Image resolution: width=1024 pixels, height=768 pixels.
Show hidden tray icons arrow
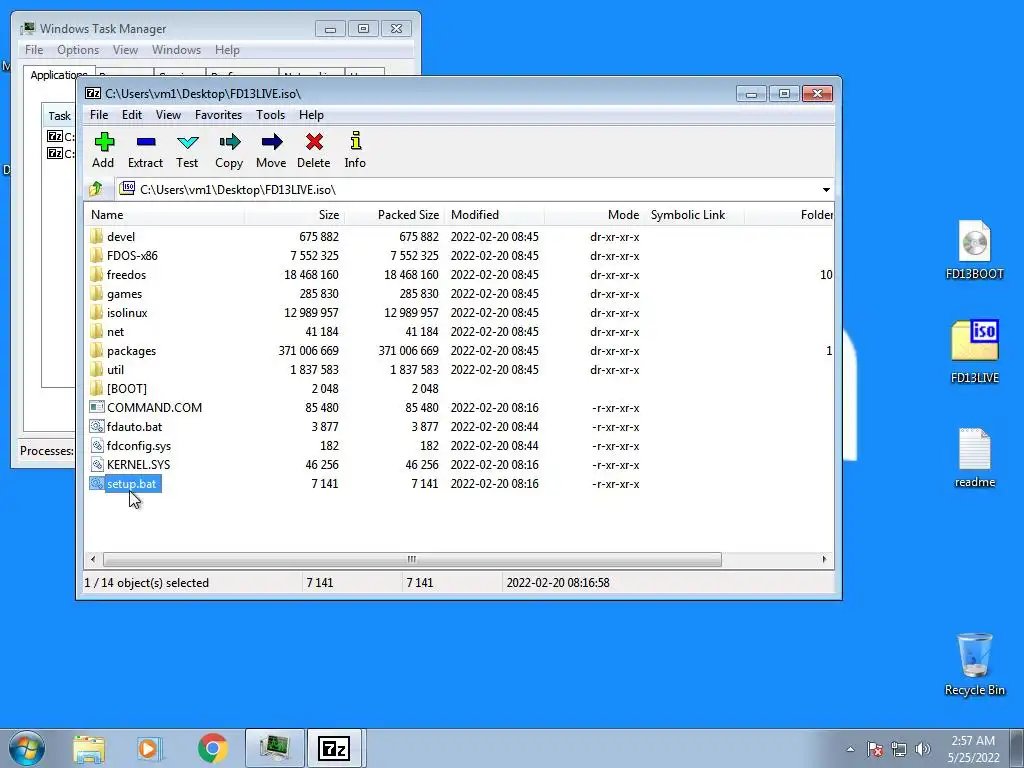(x=850, y=749)
